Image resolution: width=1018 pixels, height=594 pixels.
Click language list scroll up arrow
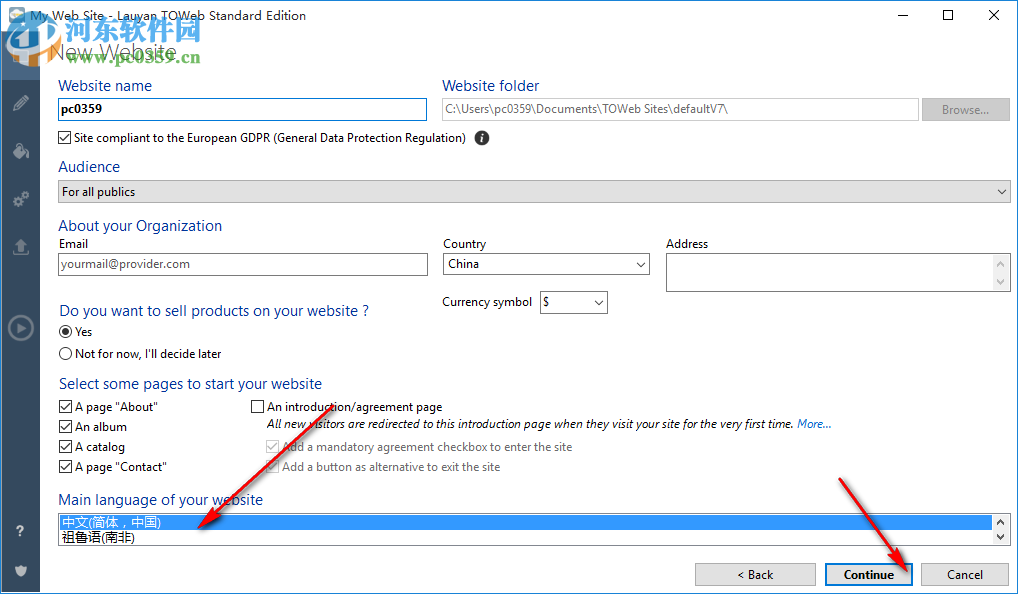(1000, 522)
